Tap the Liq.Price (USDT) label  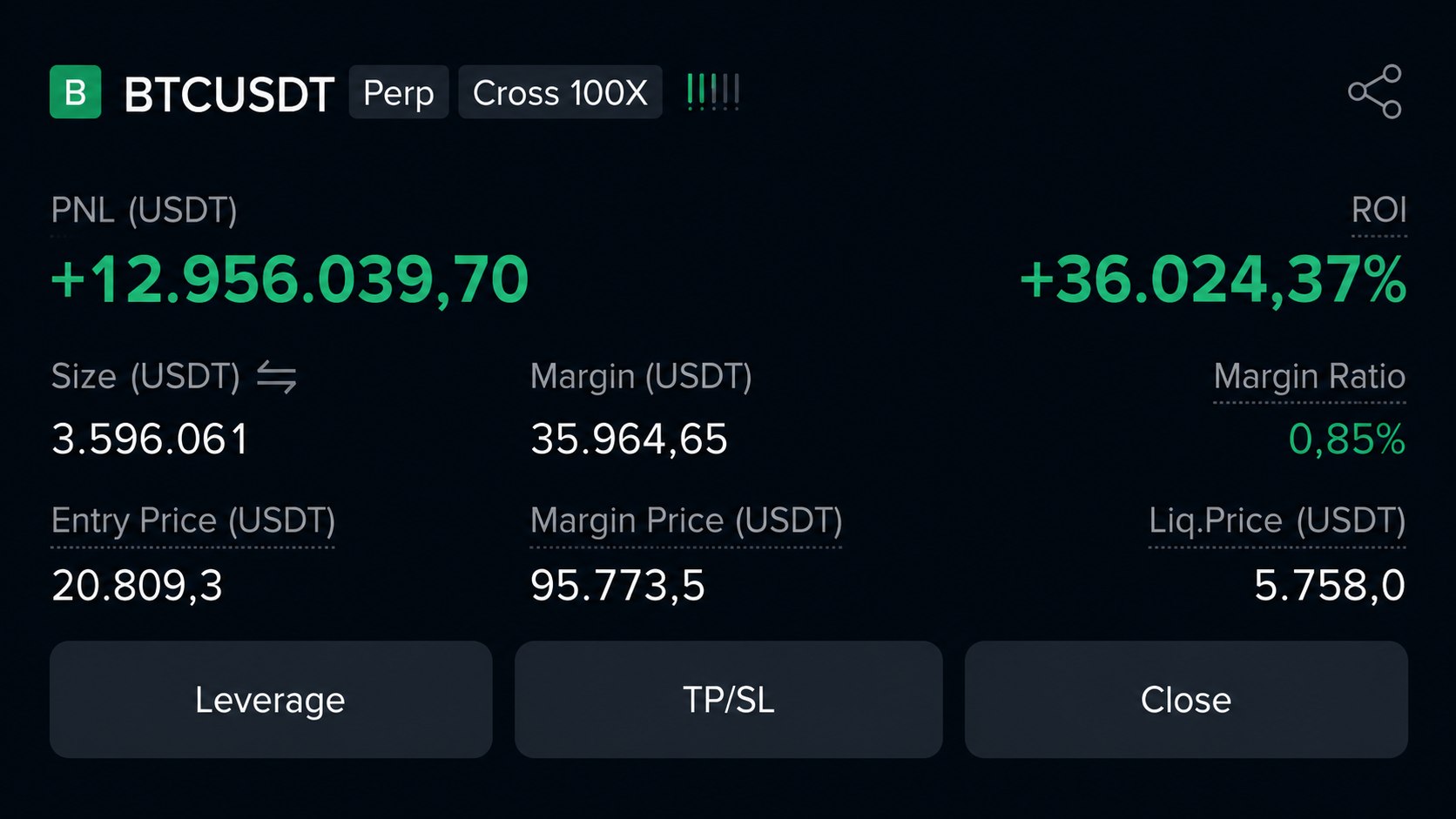click(1277, 521)
